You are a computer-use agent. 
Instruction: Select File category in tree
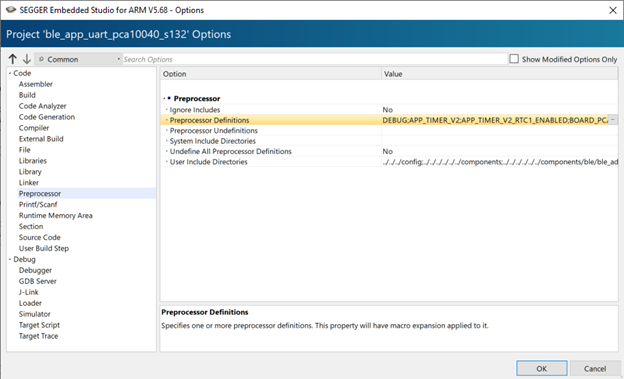25,150
